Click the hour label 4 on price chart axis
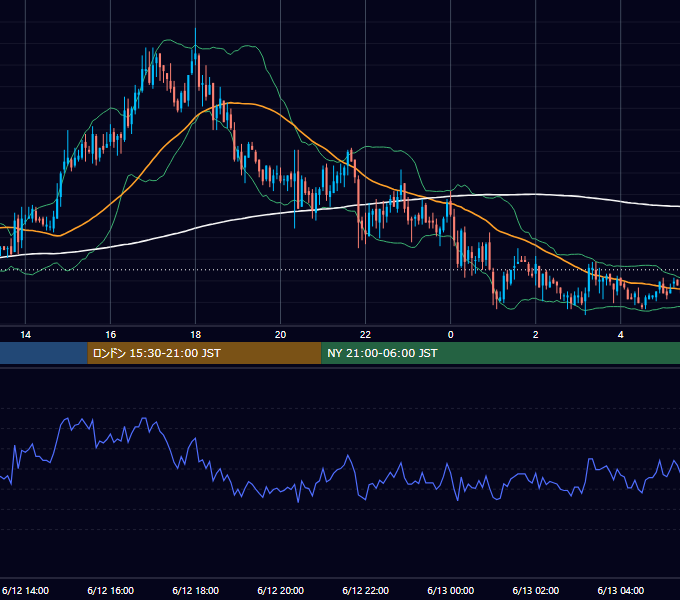 tap(621, 335)
